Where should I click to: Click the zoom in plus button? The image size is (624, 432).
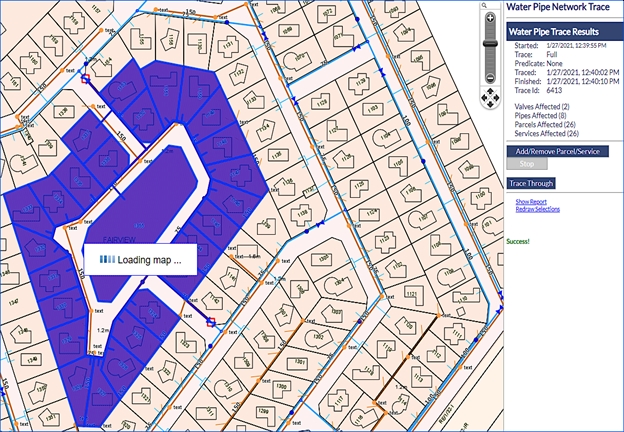(489, 19)
